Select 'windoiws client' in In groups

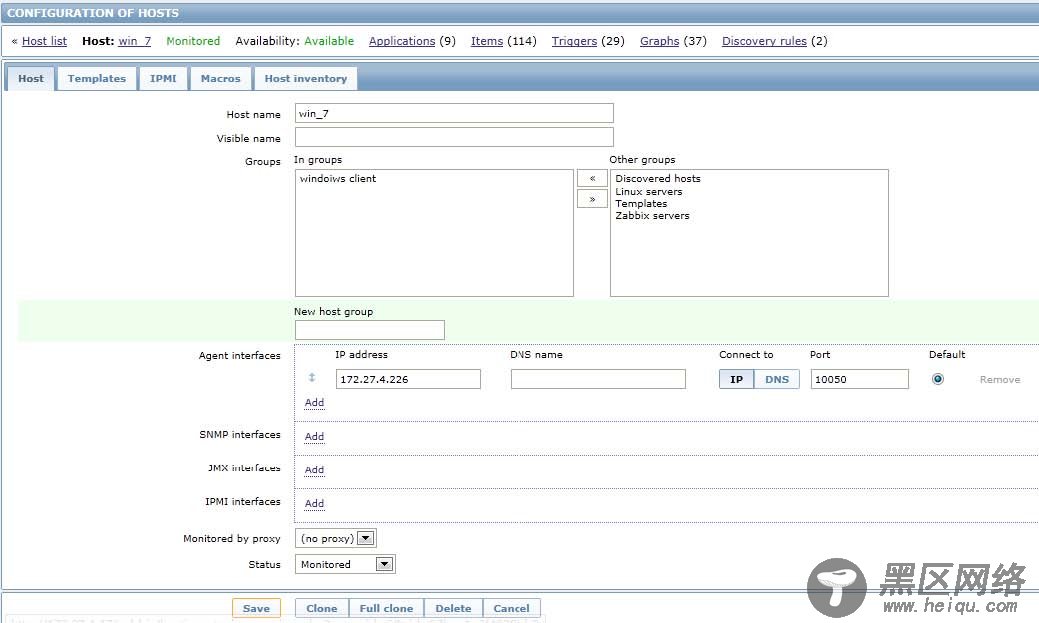[x=338, y=178]
